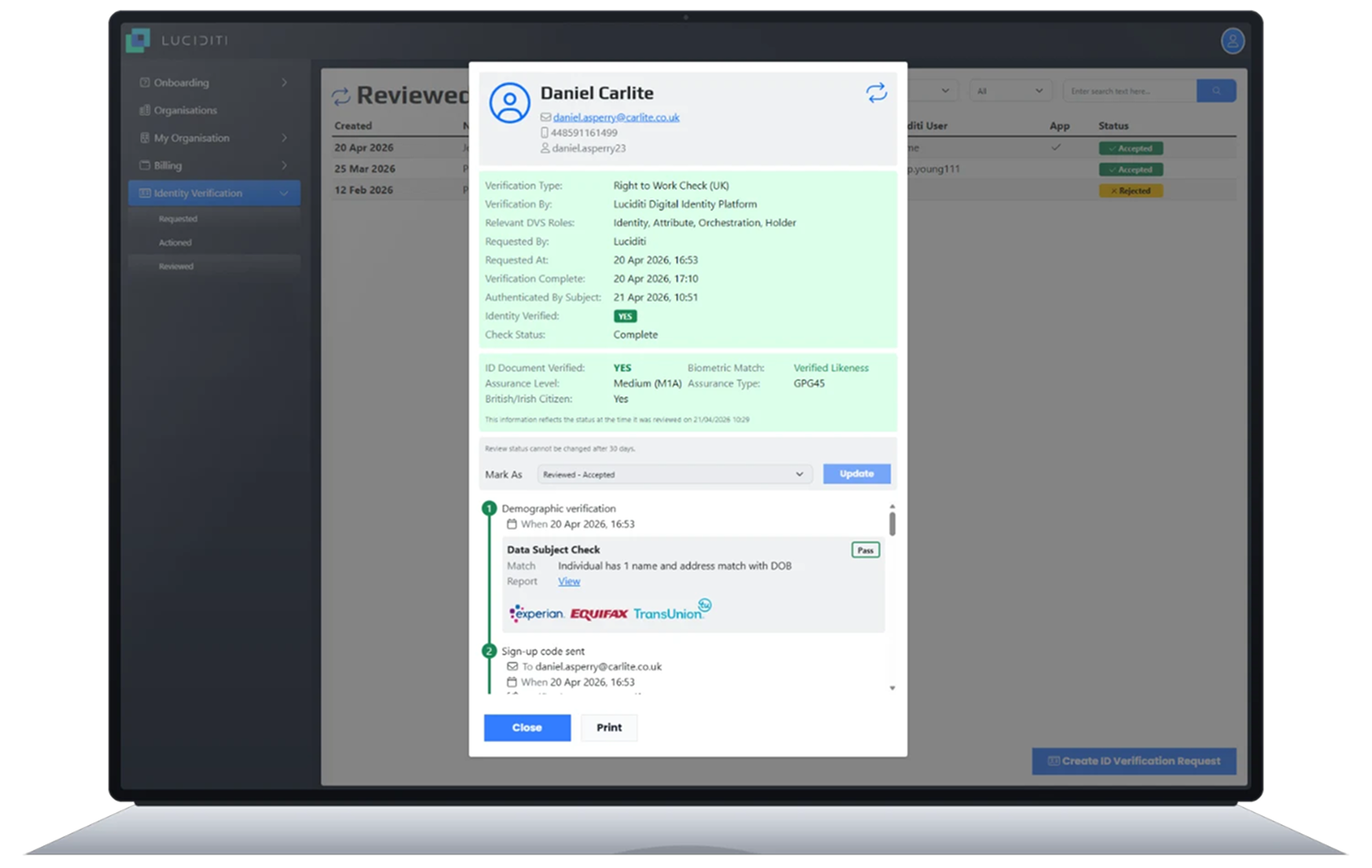
Task: Click the calendar icon in Demographic verification
Action: (511, 524)
